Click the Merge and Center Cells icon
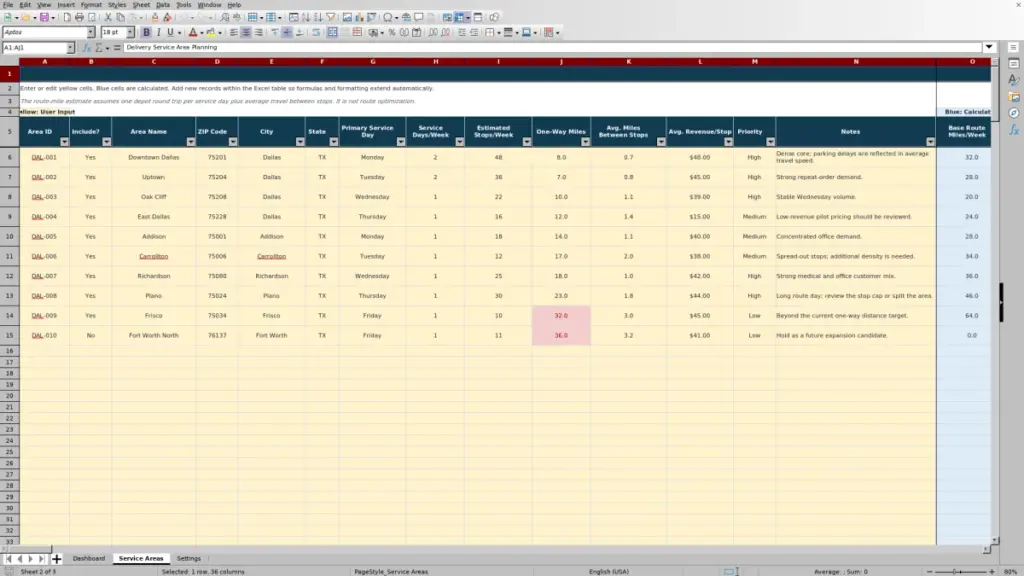1024x576 pixels. [332, 32]
